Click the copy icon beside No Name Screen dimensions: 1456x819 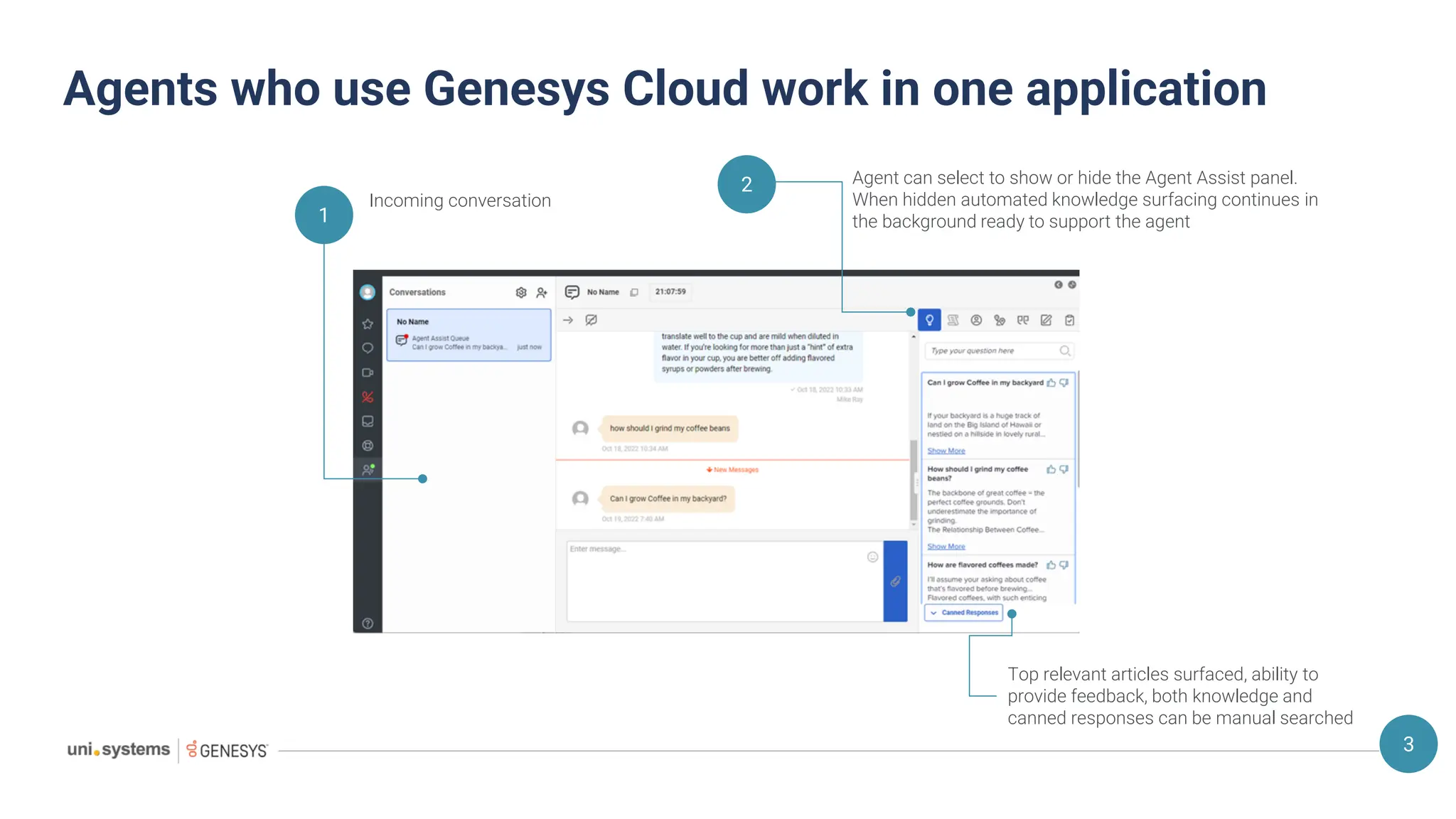point(634,292)
